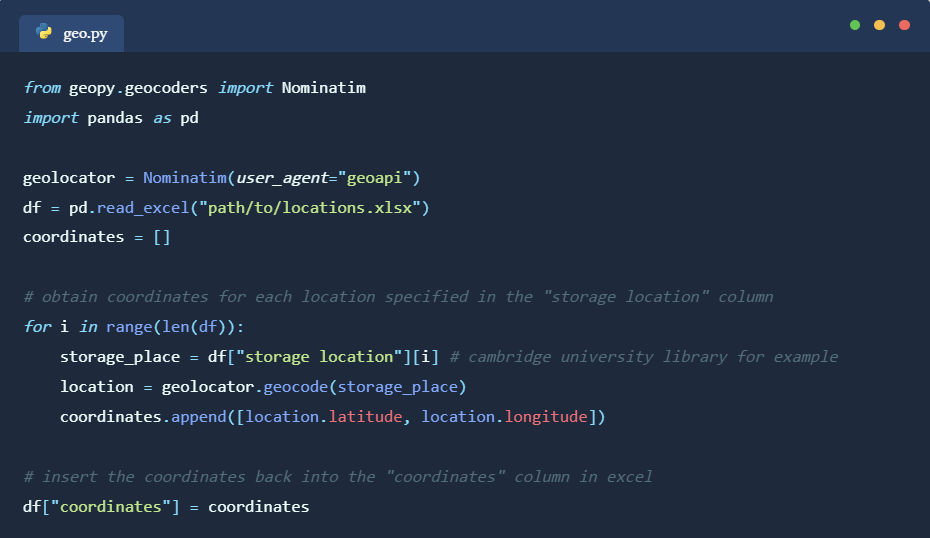Select the geo.py file tab
The height and width of the screenshot is (538, 930).
pos(71,34)
